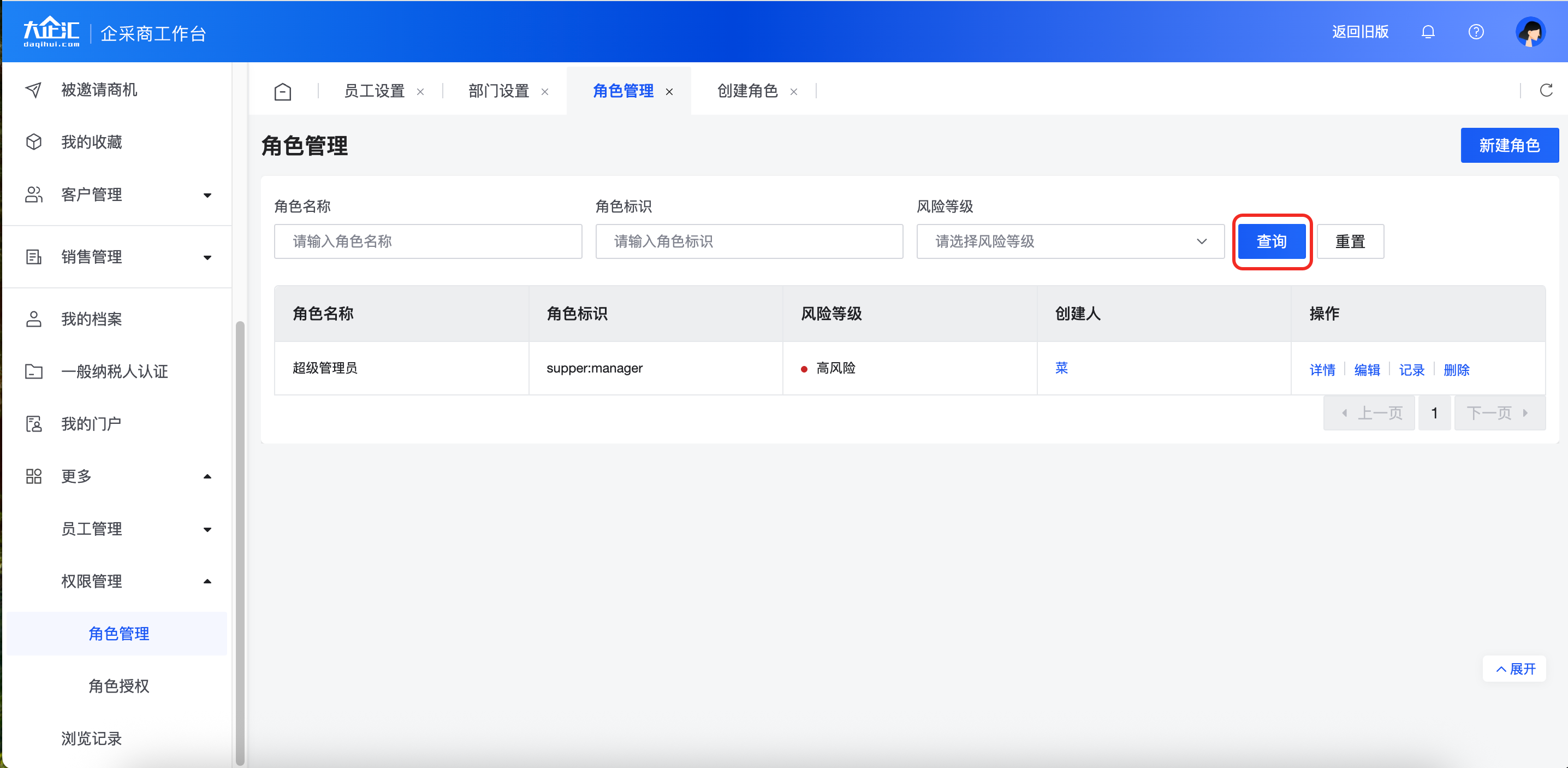Click the 请输入角色名称 input field
Viewport: 1568px width, 768px height.
pyautogui.click(x=427, y=241)
